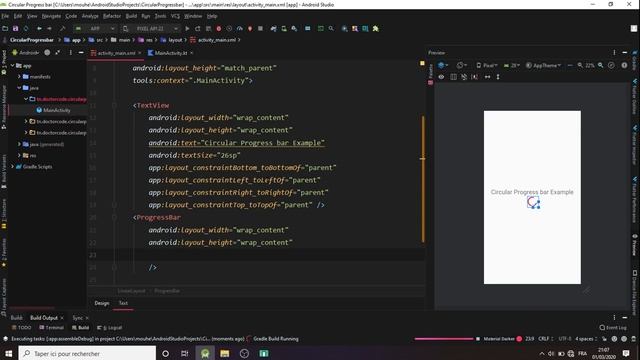Switch to the Design tab
640x360 pixels.
point(102,303)
